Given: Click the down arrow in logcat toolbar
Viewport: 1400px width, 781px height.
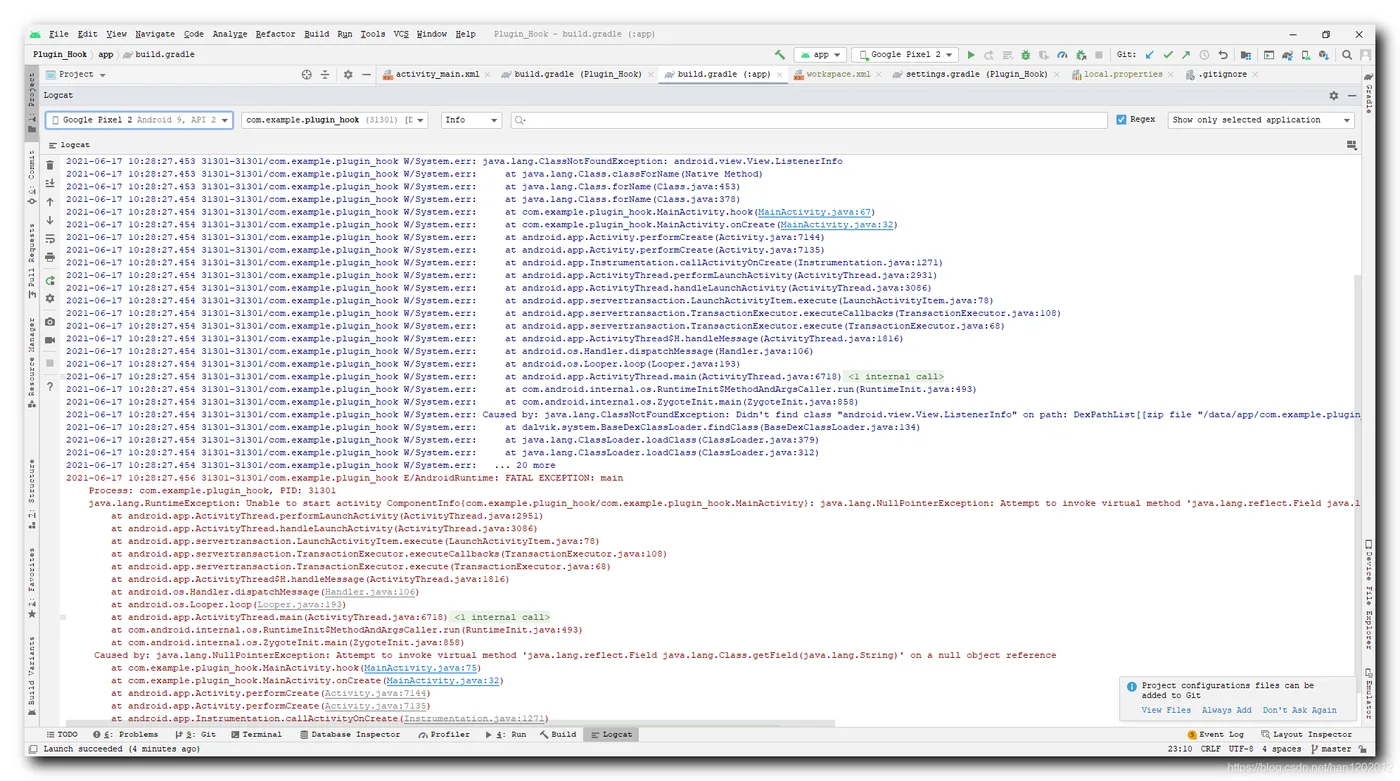Looking at the screenshot, I should (x=50, y=221).
